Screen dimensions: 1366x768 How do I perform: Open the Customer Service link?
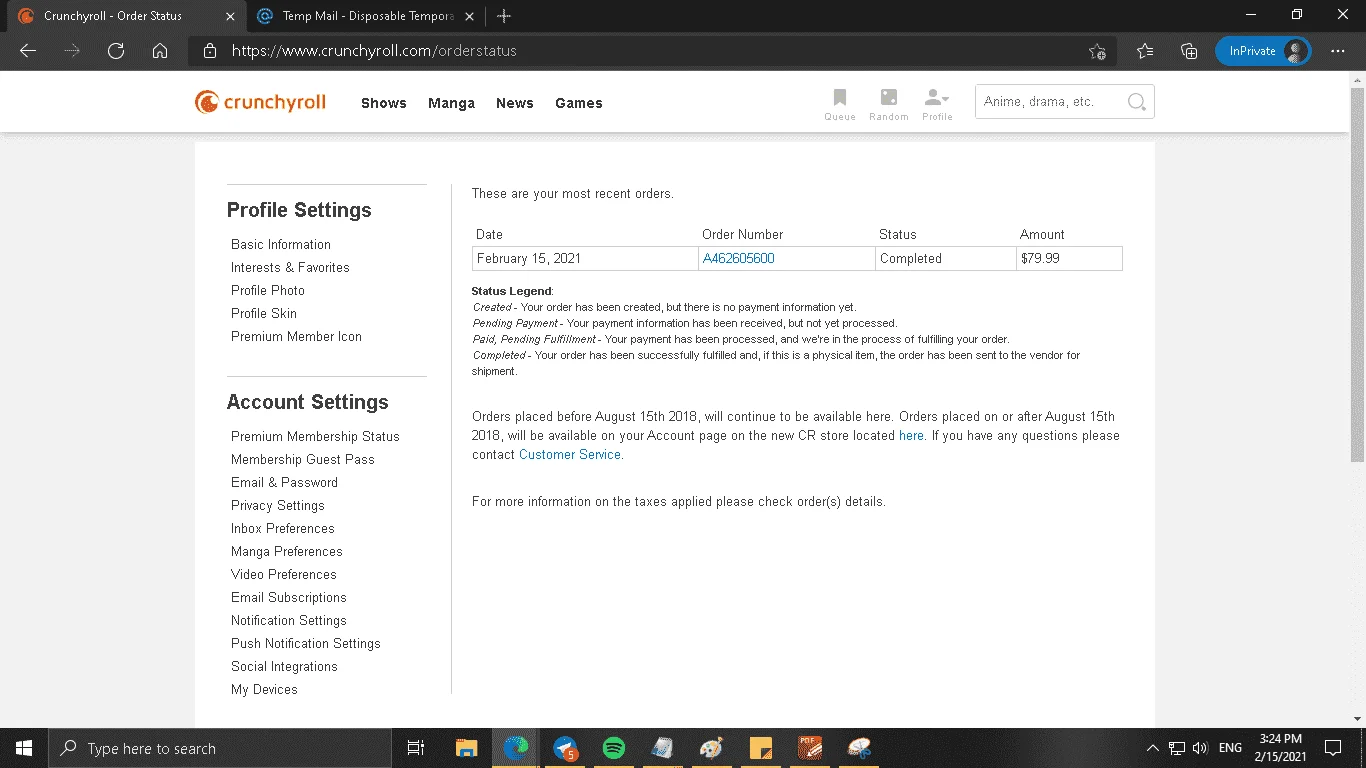(570, 455)
